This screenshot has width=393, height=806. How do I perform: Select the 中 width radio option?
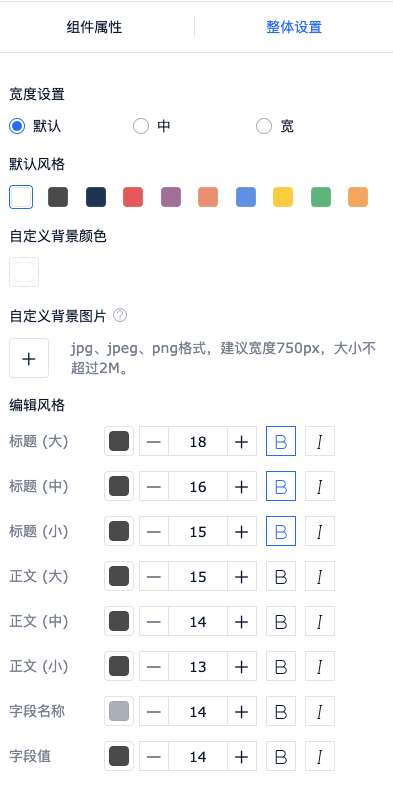tap(141, 126)
